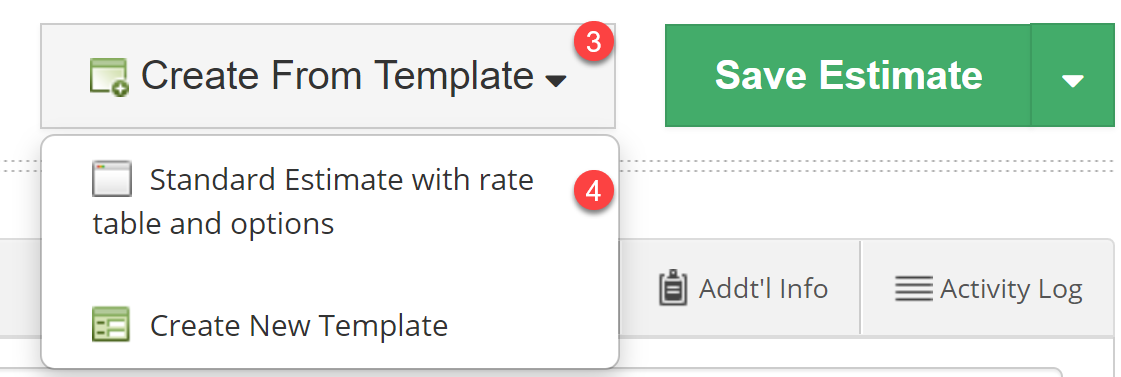Click the green form icon for Create New Template
1121x377 pixels.
point(111,324)
